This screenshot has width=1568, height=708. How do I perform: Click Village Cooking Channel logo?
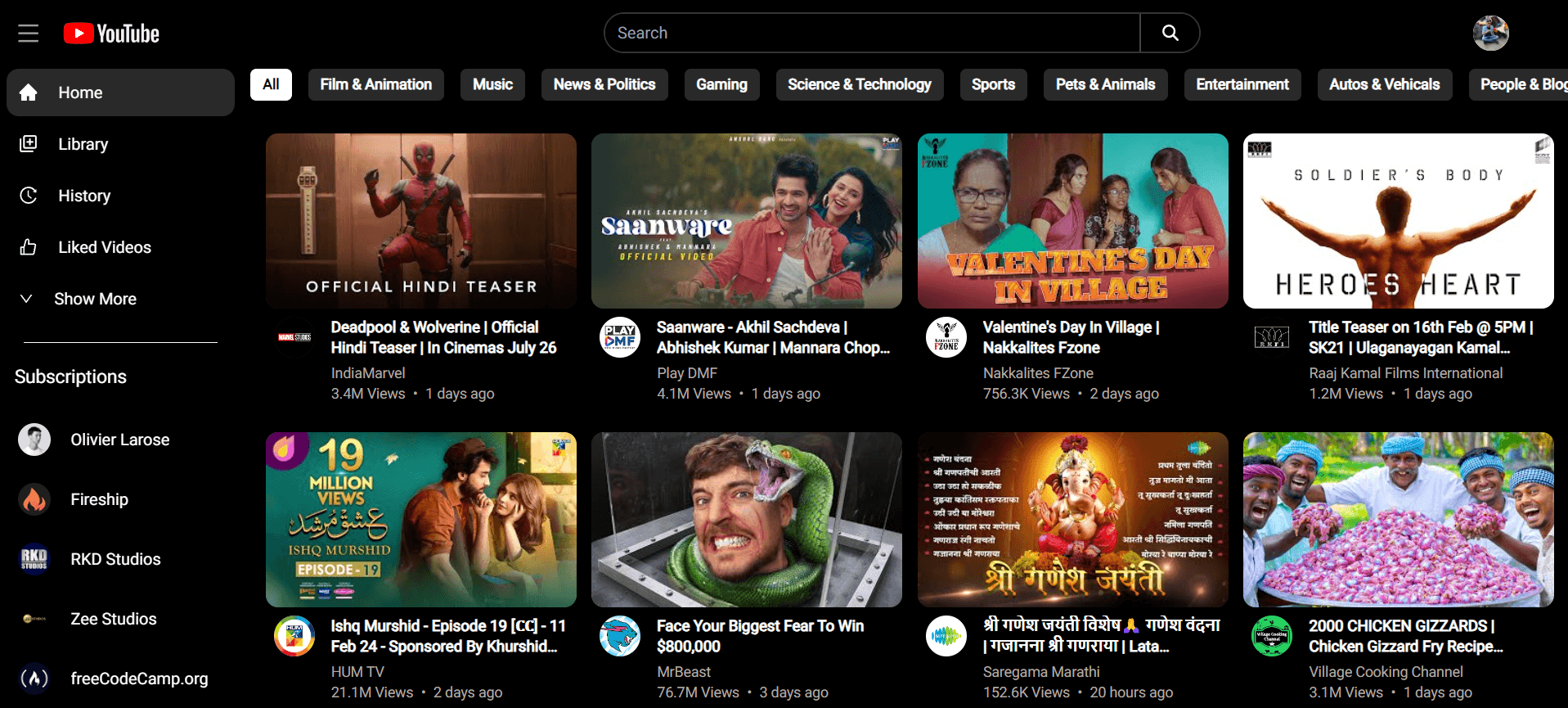coord(1272,636)
